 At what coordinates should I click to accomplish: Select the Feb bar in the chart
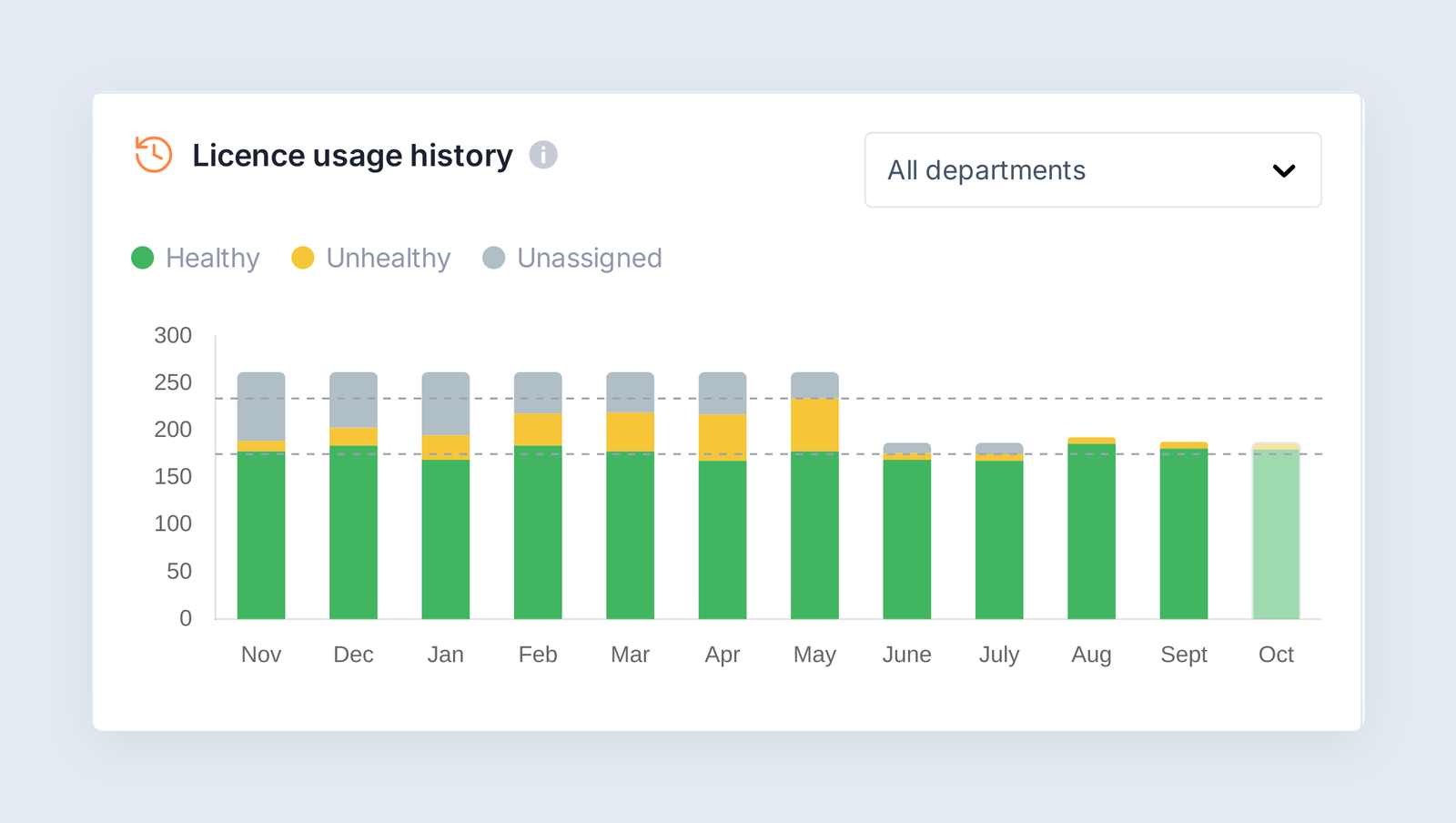[x=538, y=495]
